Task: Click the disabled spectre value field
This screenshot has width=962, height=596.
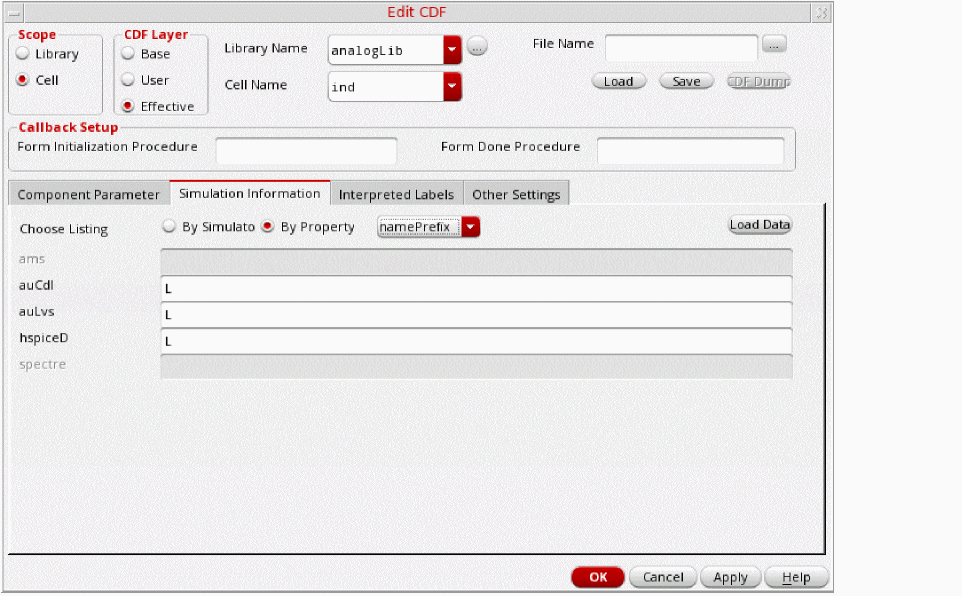Action: pos(476,367)
